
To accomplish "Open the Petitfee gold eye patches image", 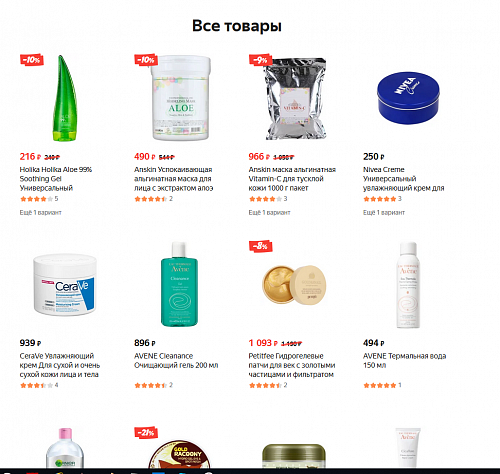I will click(294, 284).
